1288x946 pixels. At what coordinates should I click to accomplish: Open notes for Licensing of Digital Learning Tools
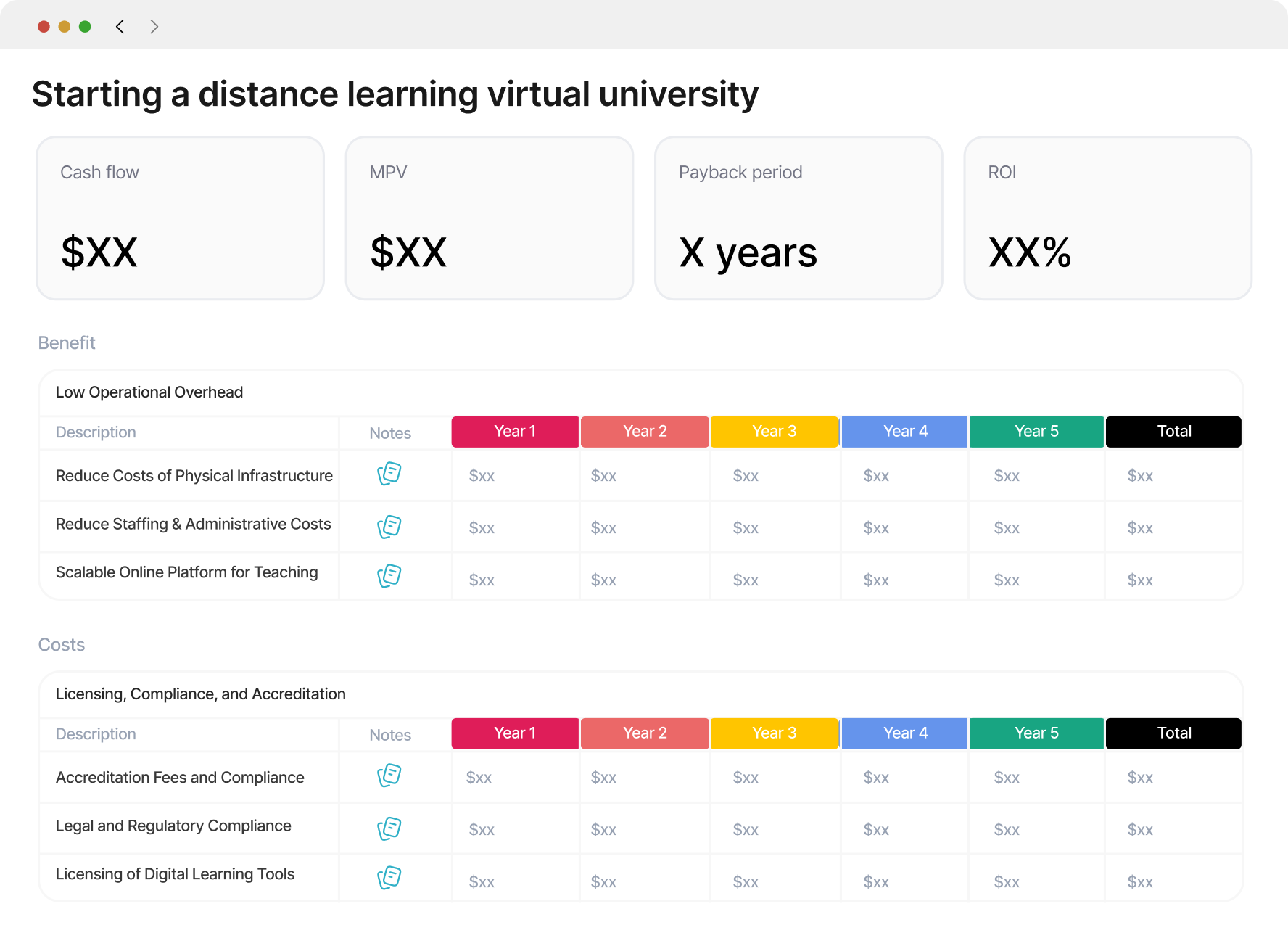click(389, 878)
